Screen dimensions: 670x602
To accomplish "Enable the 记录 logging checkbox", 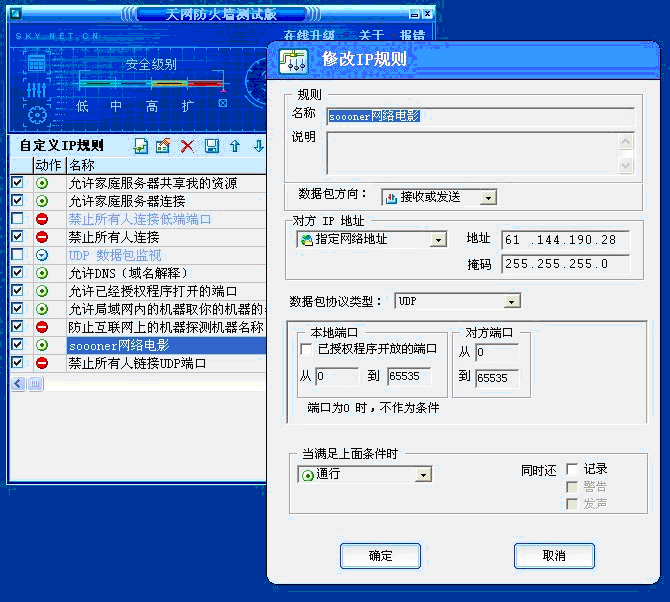I will pos(572,469).
